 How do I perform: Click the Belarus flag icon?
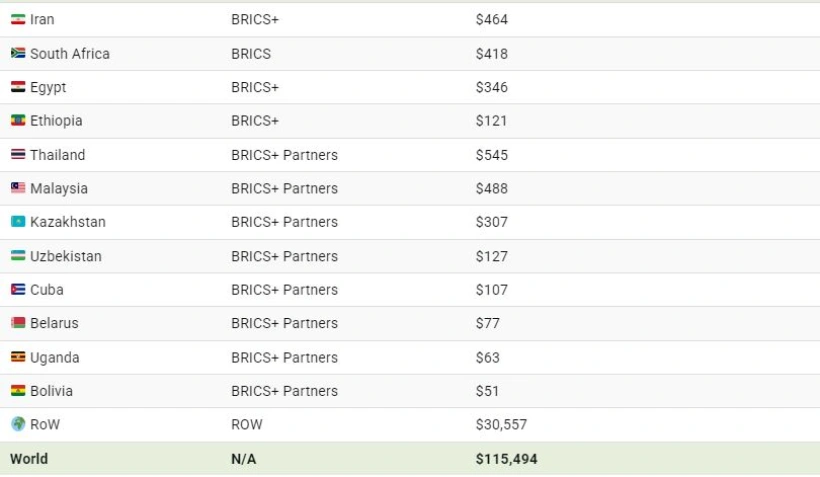[x=18, y=323]
